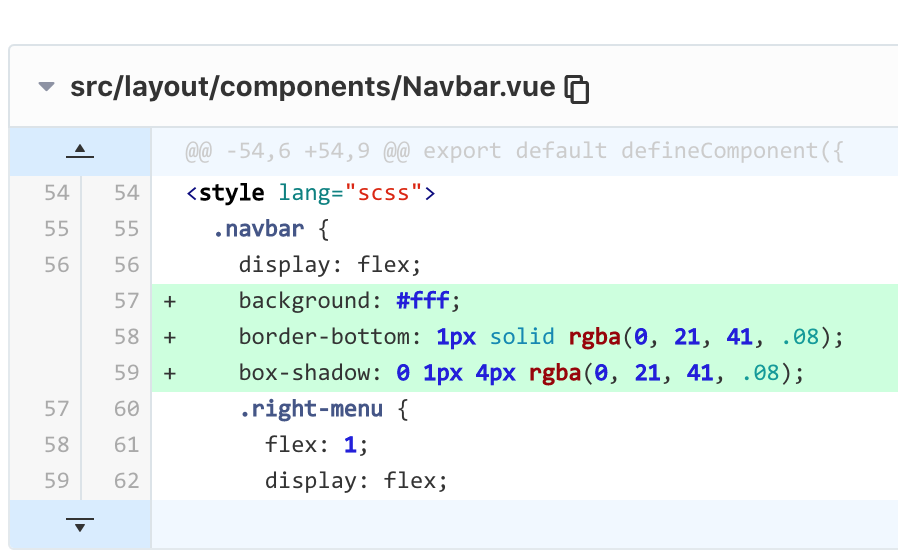The width and height of the screenshot is (898, 556).
Task: Select new line number 58
Action: click(127, 337)
